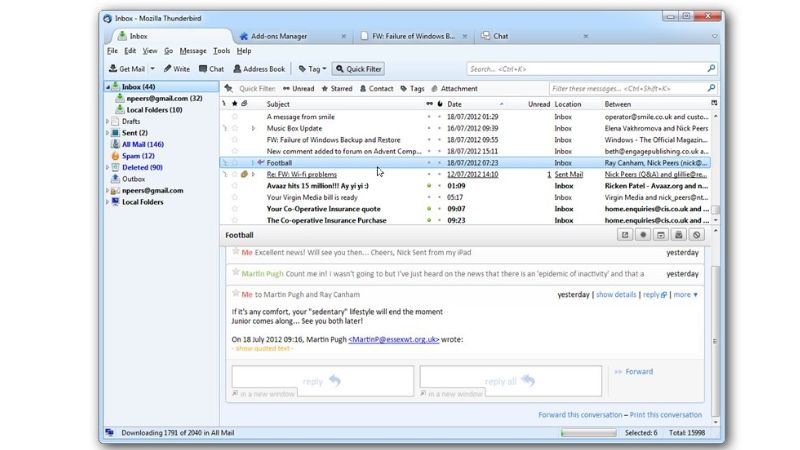Select the Inbox (44) folder
800x450 pixels.
pos(161,87)
